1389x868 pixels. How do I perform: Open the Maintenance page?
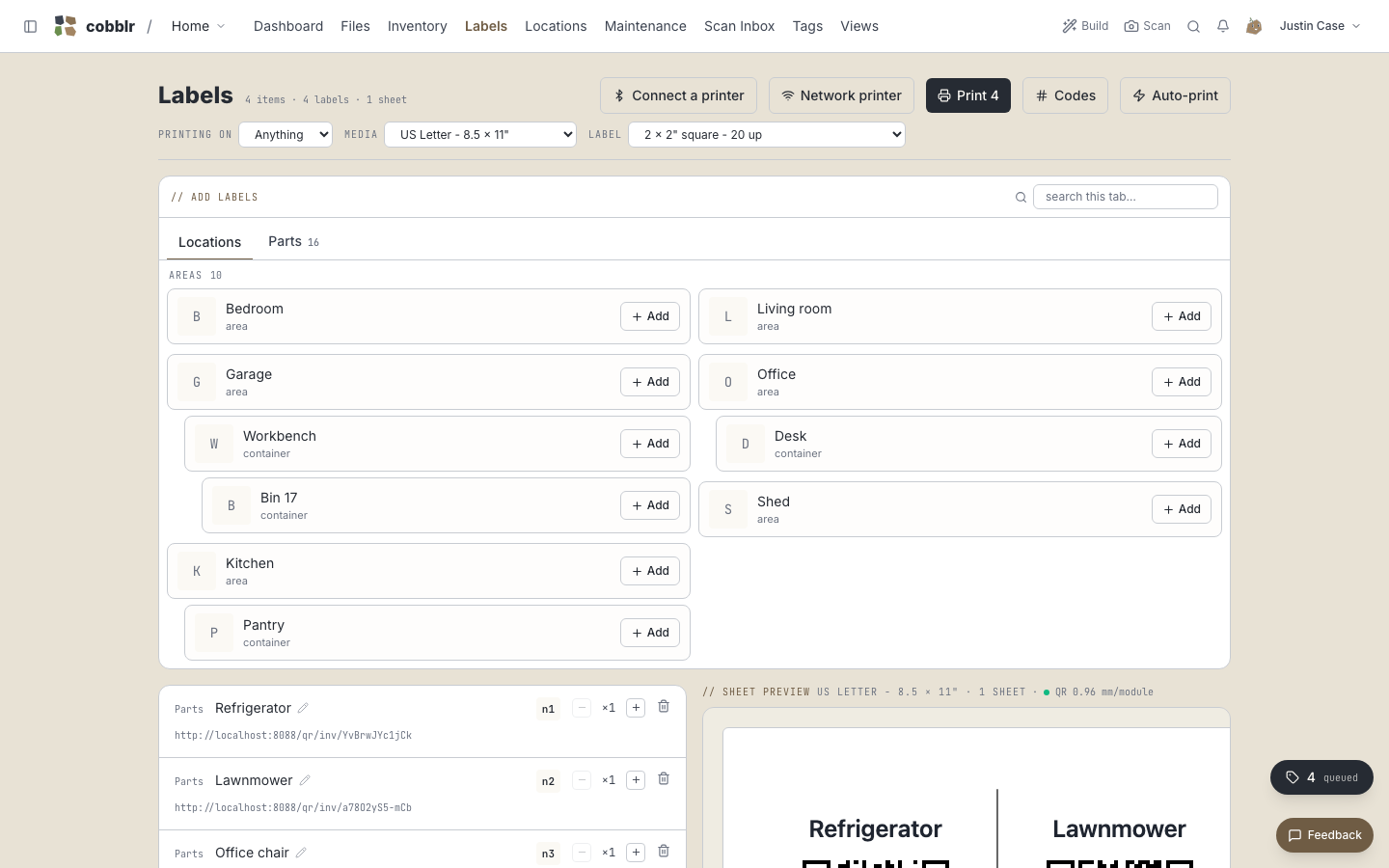pos(645,26)
